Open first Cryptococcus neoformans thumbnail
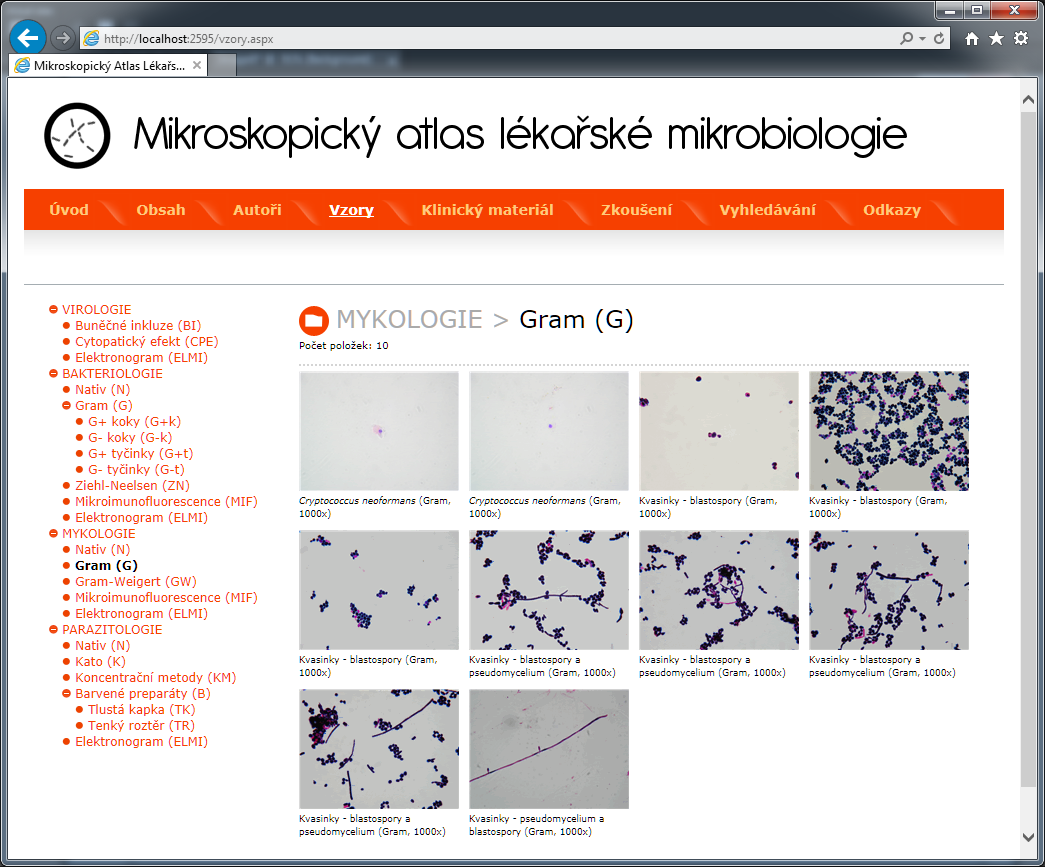Viewport: 1045px width, 867px height. click(379, 431)
